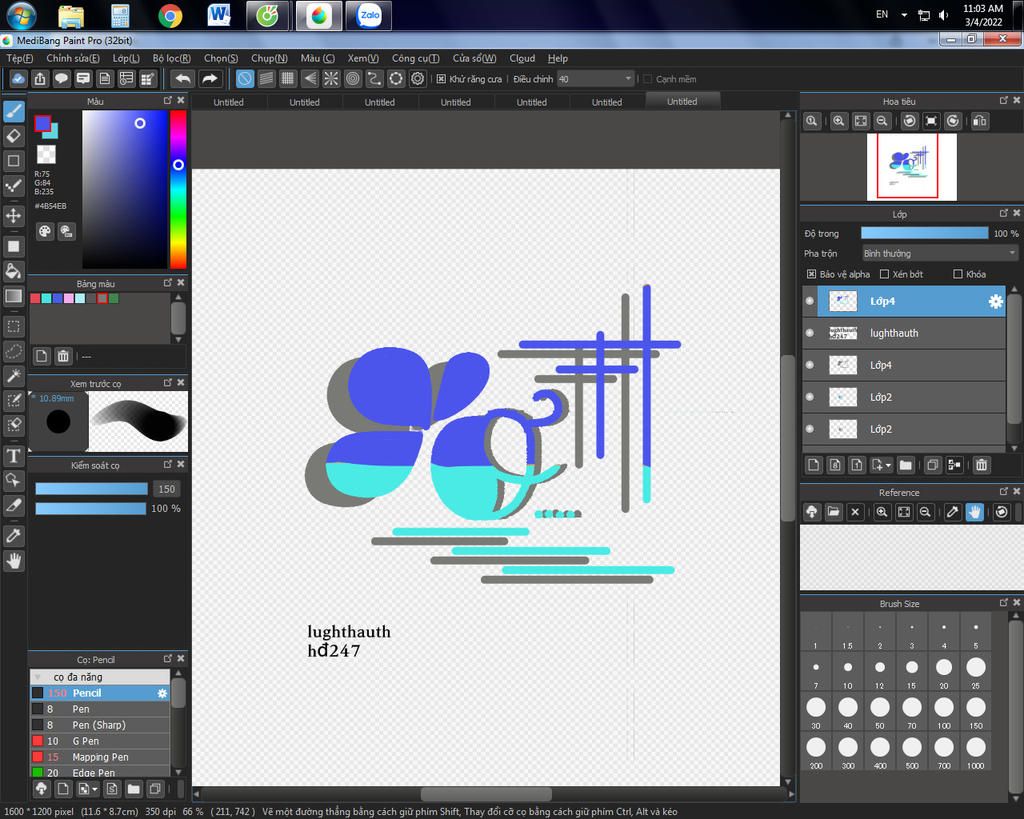Click the navigator canvas thumbnail
The width and height of the screenshot is (1024, 819).
(x=912, y=167)
